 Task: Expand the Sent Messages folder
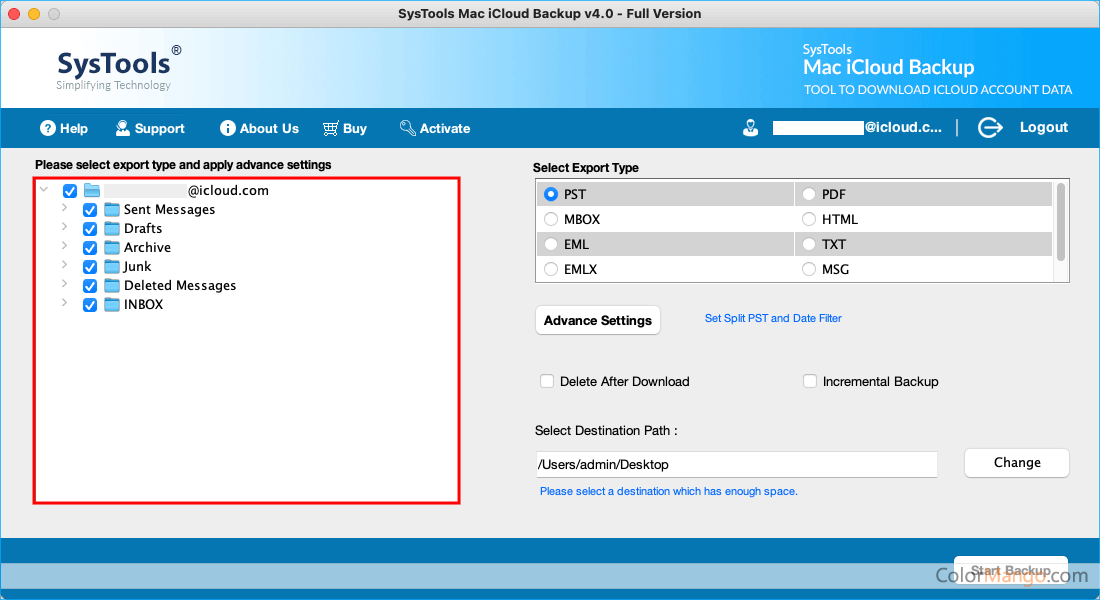(64, 209)
